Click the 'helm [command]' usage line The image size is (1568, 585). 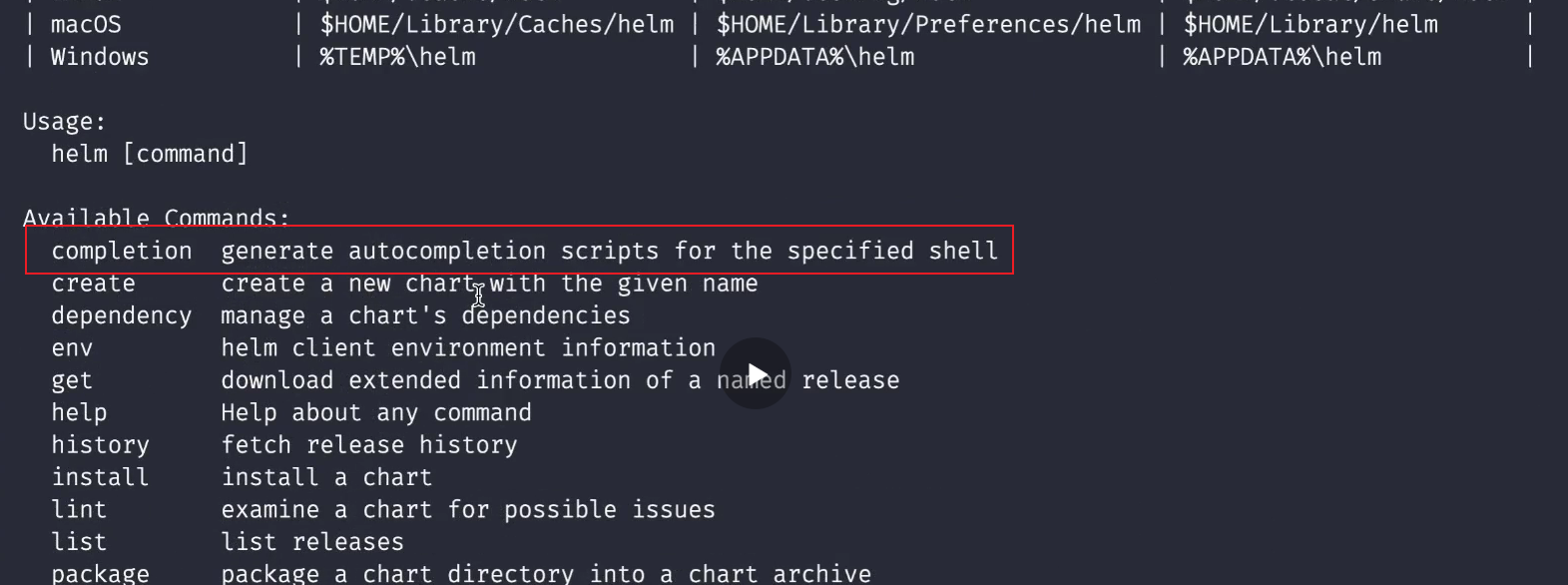click(150, 154)
